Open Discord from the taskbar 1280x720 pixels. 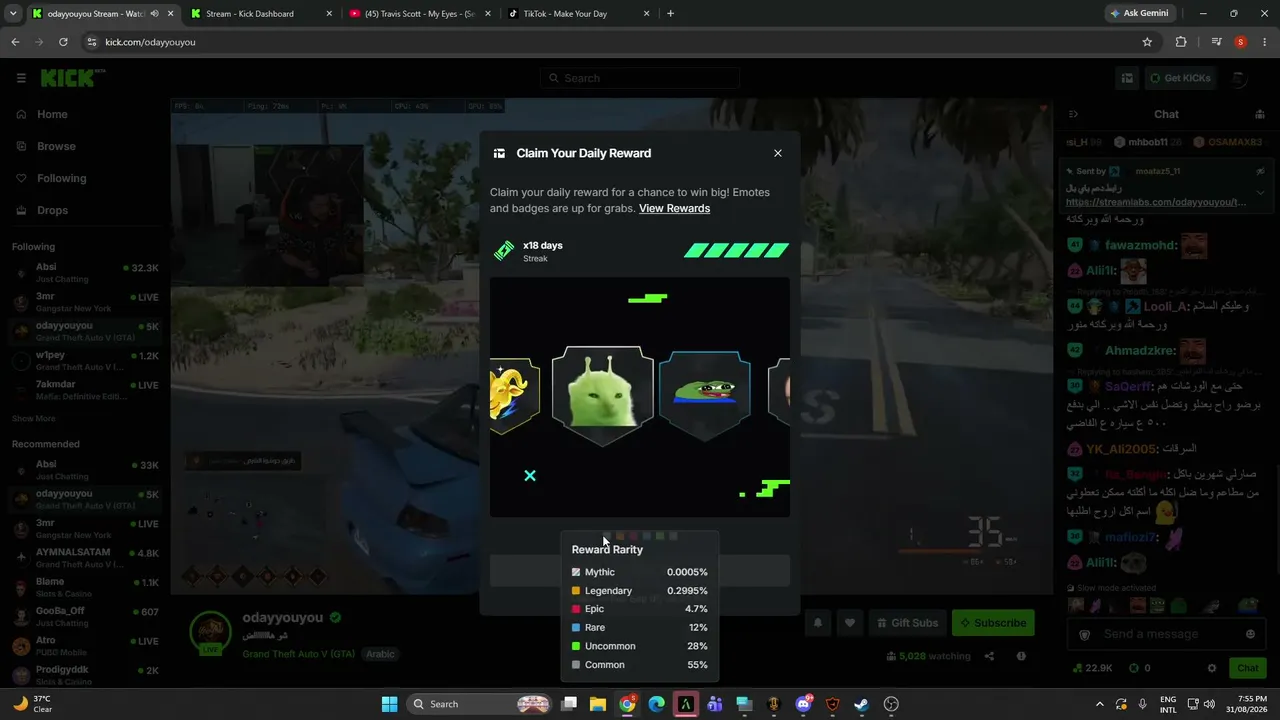pyautogui.click(x=803, y=704)
